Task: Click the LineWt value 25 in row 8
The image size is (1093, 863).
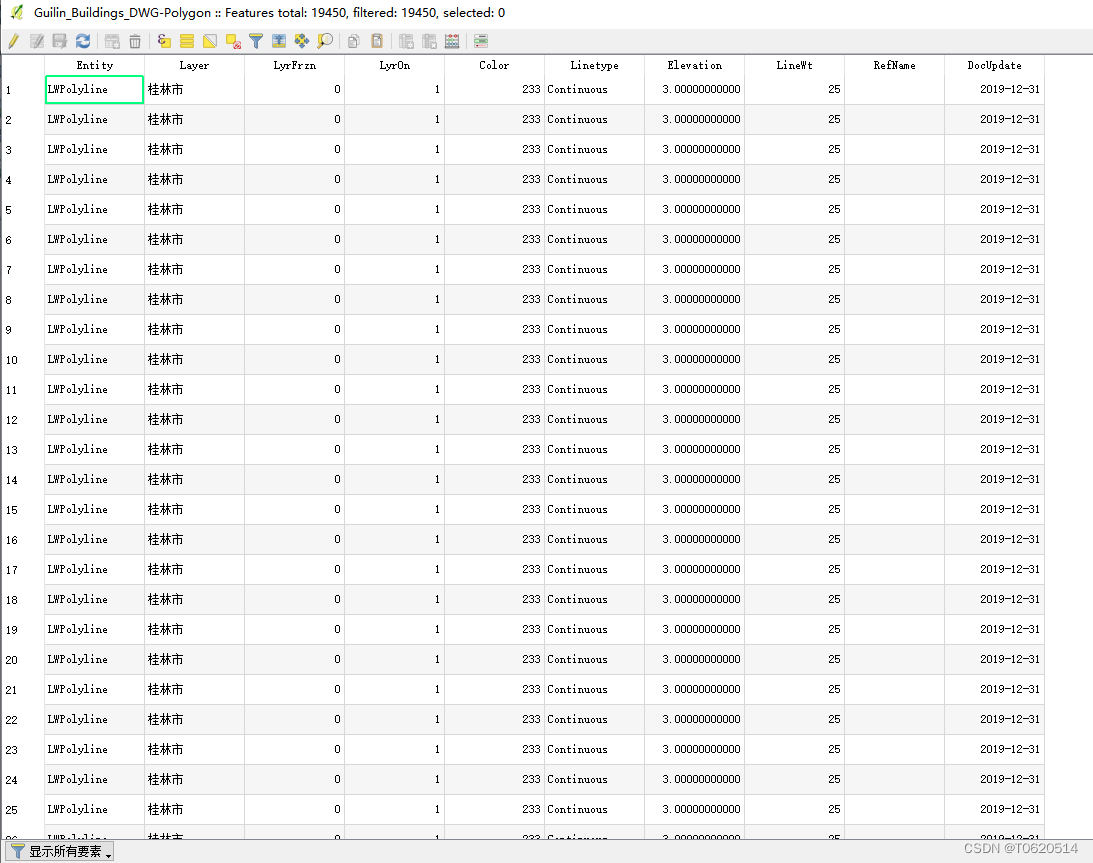Action: pos(794,299)
